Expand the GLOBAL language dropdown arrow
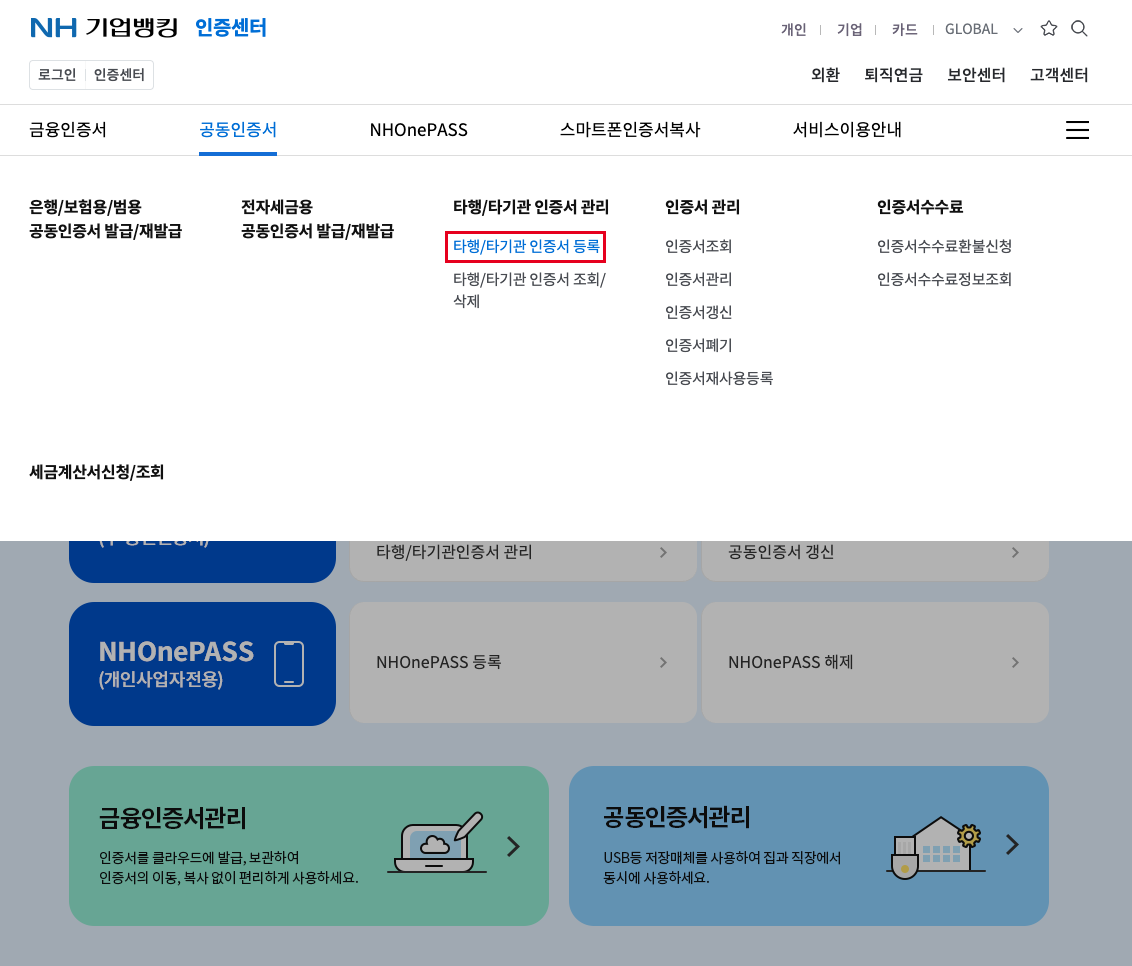The width and height of the screenshot is (1132, 966). [x=1018, y=30]
